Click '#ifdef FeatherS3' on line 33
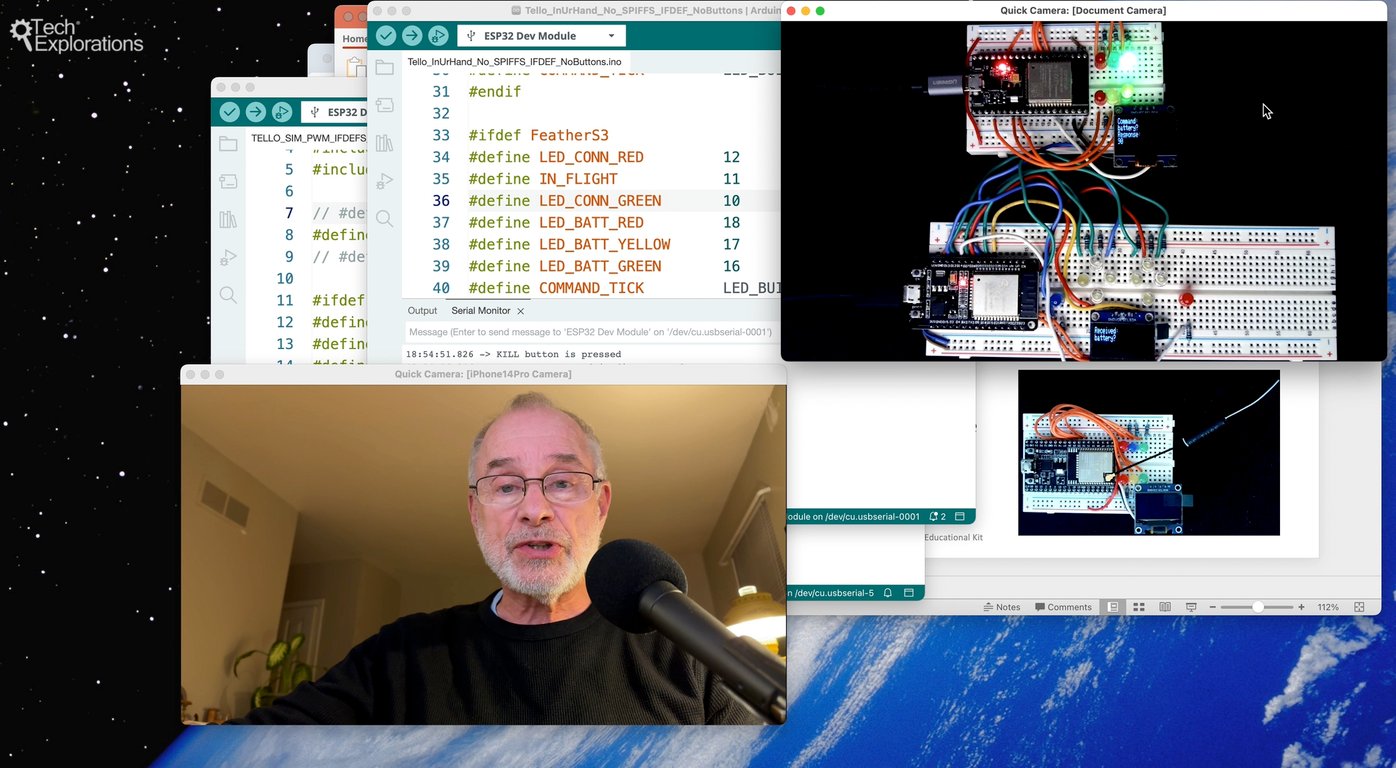This screenshot has width=1396, height=768. (538, 135)
